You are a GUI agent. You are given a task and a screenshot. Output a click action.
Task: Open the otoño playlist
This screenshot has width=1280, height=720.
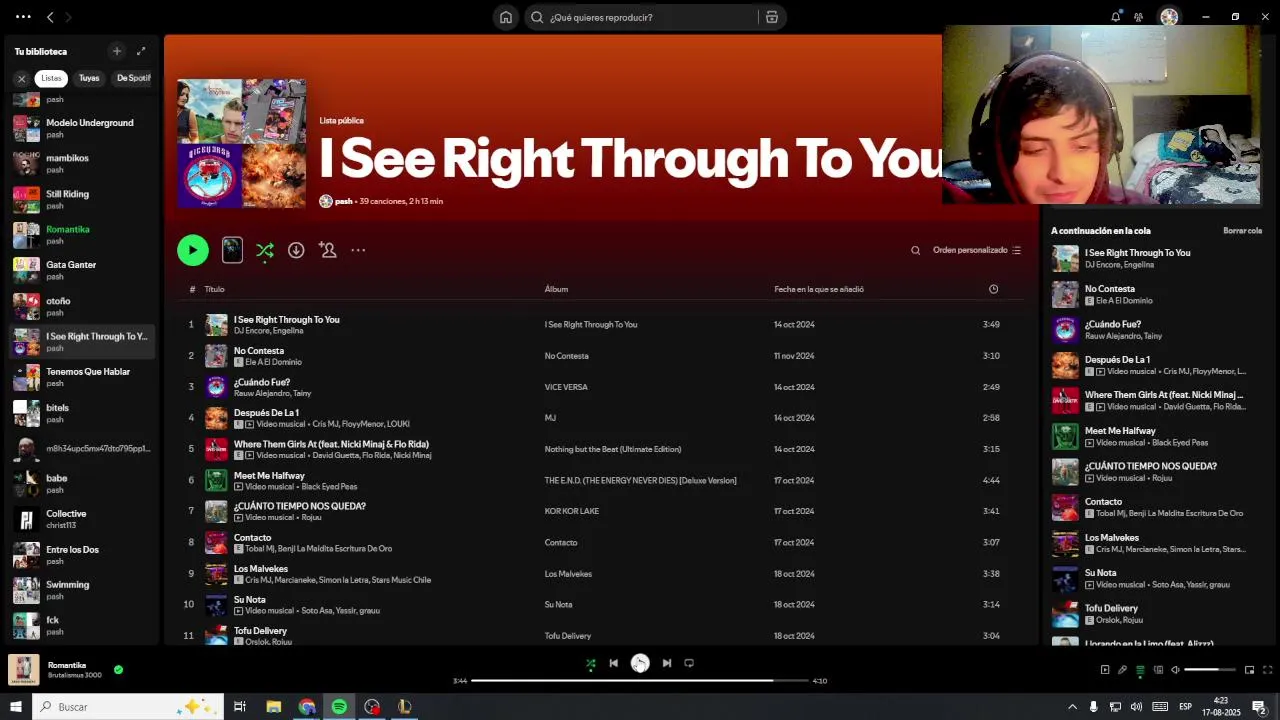click(x=82, y=306)
